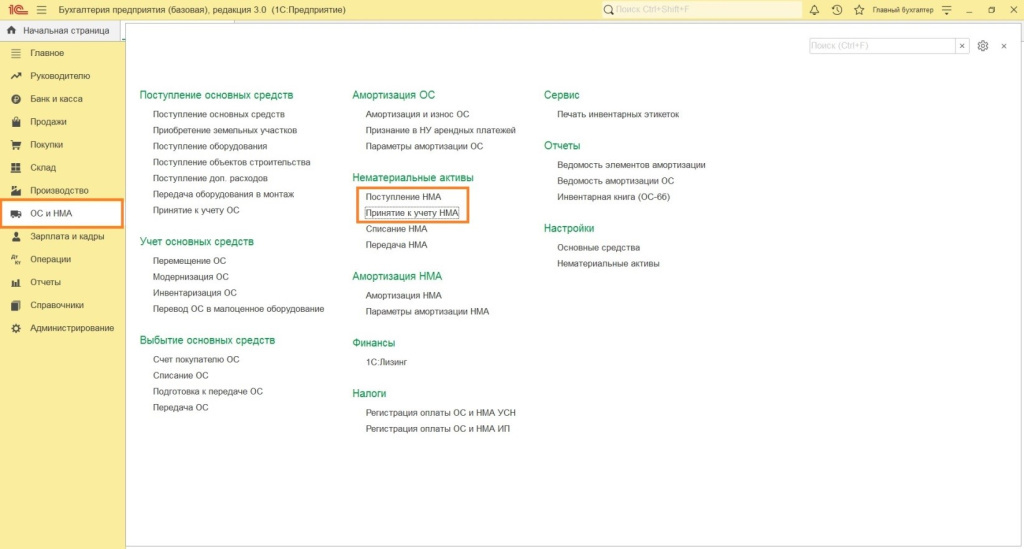1024x549 pixels.
Task: Open Поступление основных средств link
Action: 219,114
